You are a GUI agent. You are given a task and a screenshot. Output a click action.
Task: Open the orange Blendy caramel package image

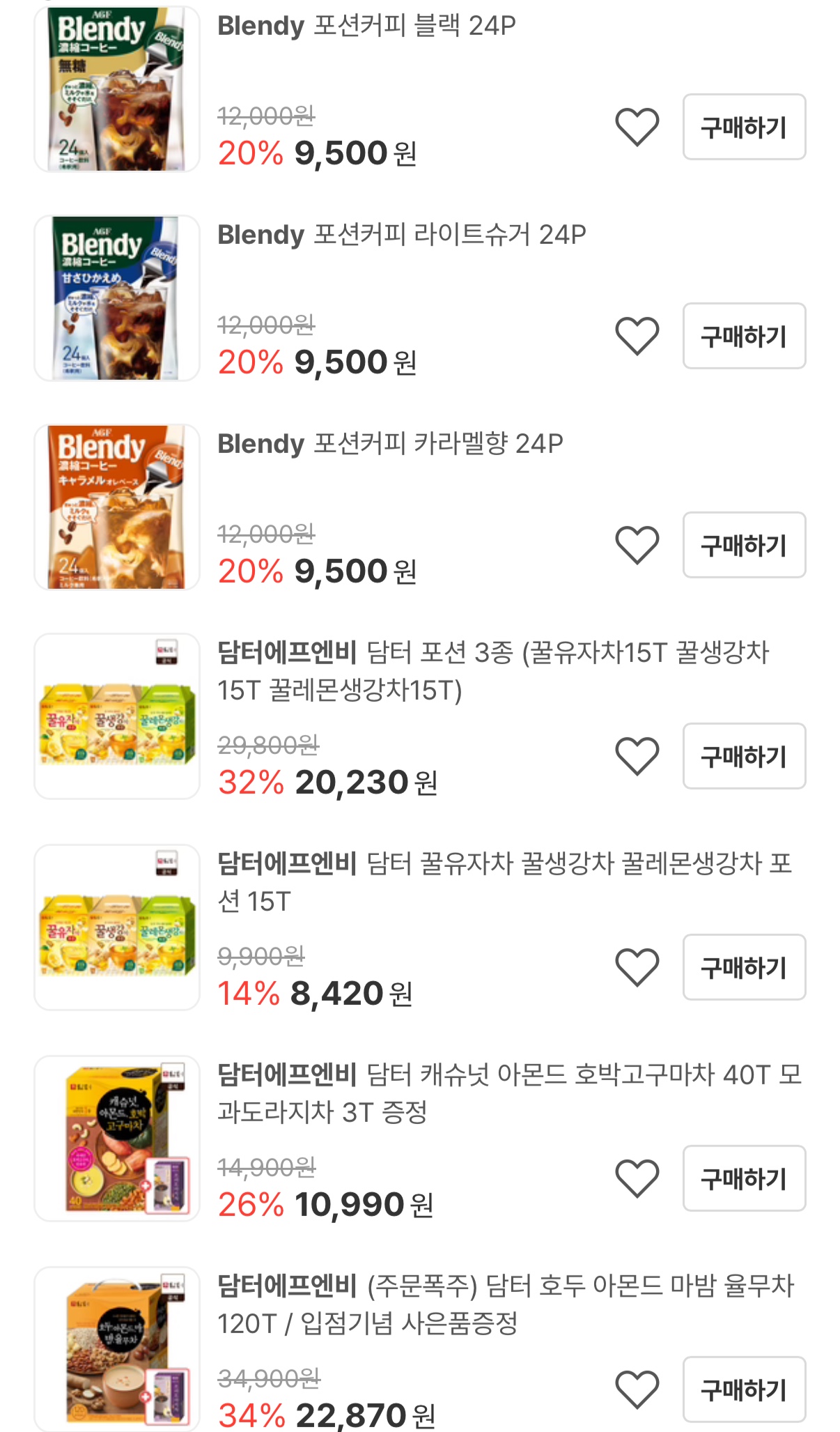pyautogui.click(x=117, y=507)
